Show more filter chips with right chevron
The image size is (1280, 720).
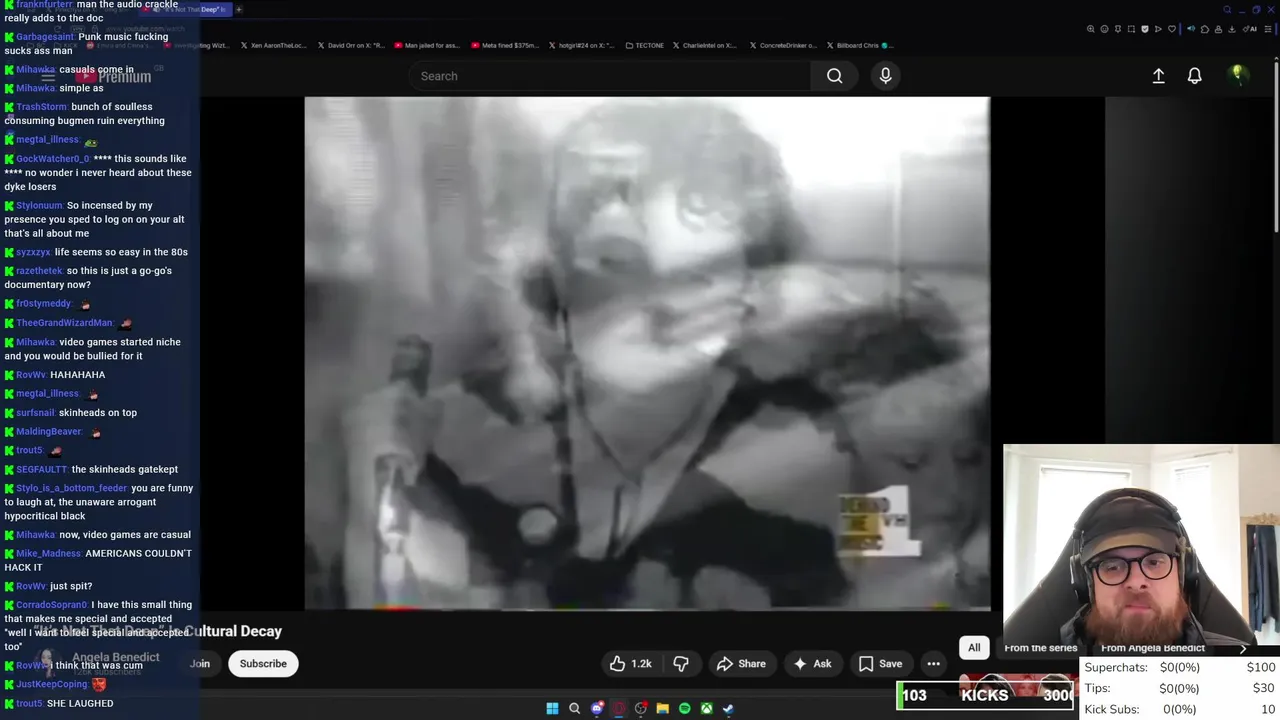tap(1243, 648)
